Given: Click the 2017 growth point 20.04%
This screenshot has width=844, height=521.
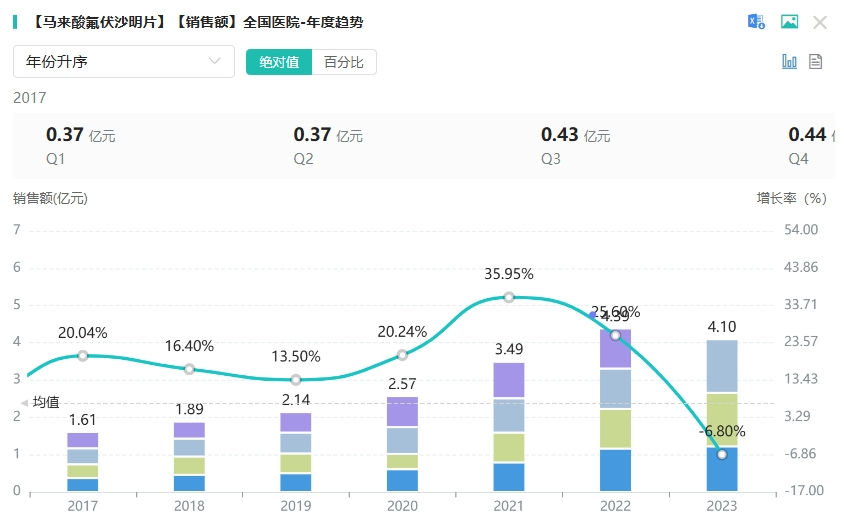Looking at the screenshot, I should pos(82,356).
